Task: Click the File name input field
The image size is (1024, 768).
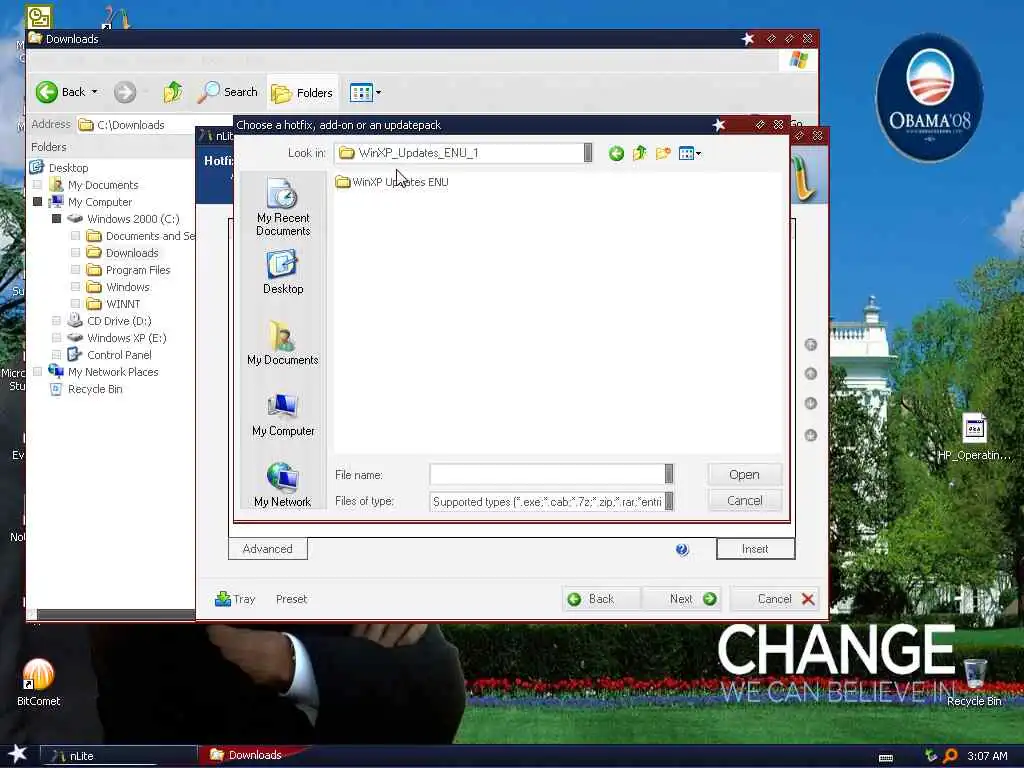Action: [x=547, y=474]
